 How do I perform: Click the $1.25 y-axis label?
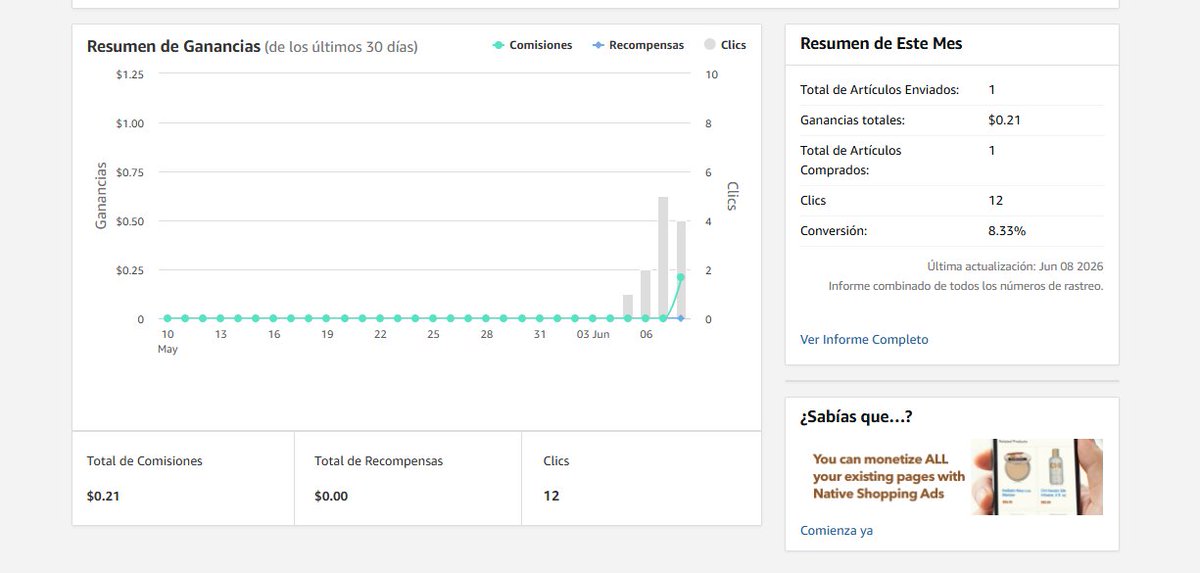130,75
